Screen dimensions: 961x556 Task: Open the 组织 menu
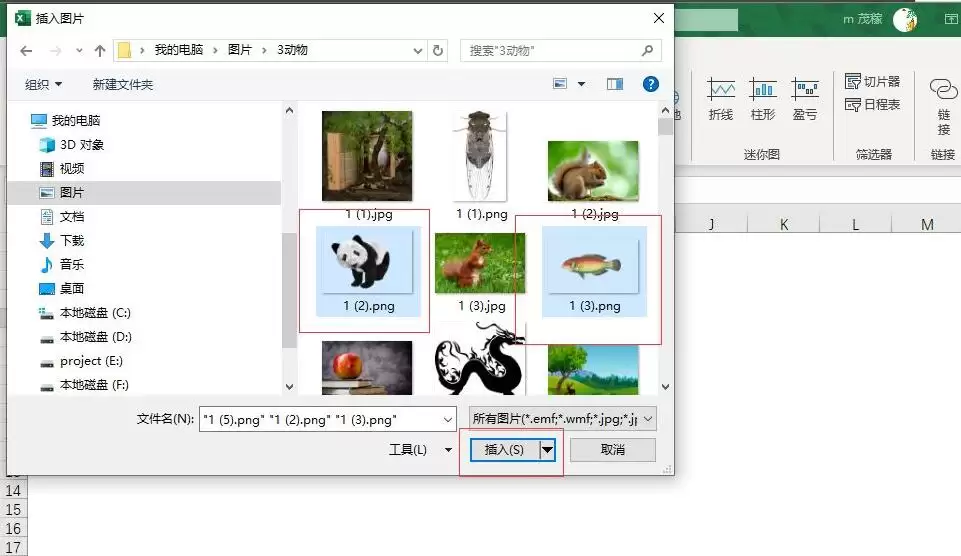[x=43, y=85]
